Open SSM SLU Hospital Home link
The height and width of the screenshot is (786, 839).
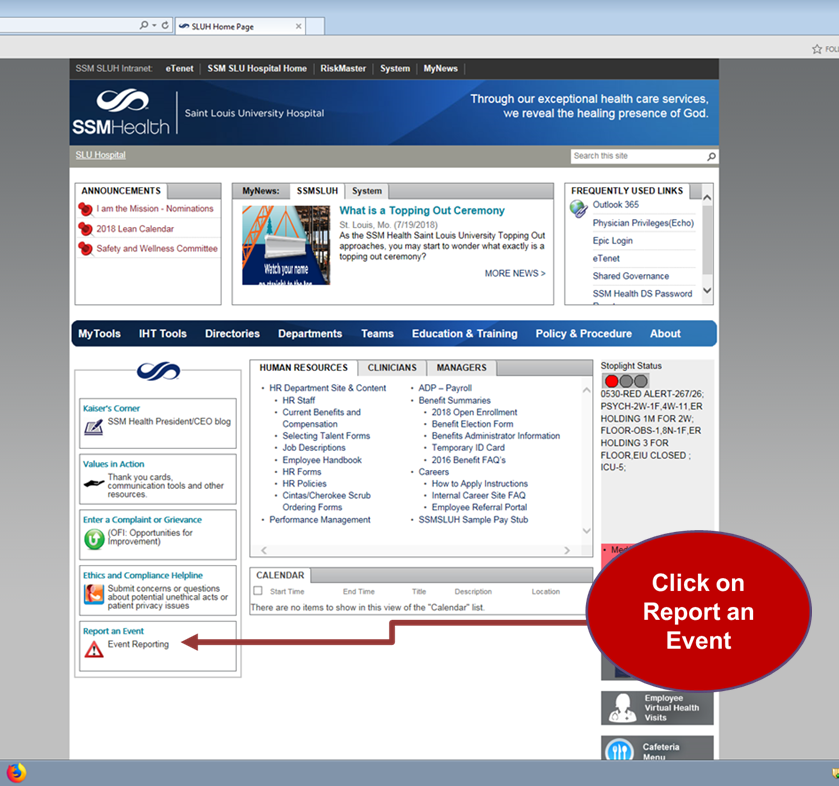(257, 68)
